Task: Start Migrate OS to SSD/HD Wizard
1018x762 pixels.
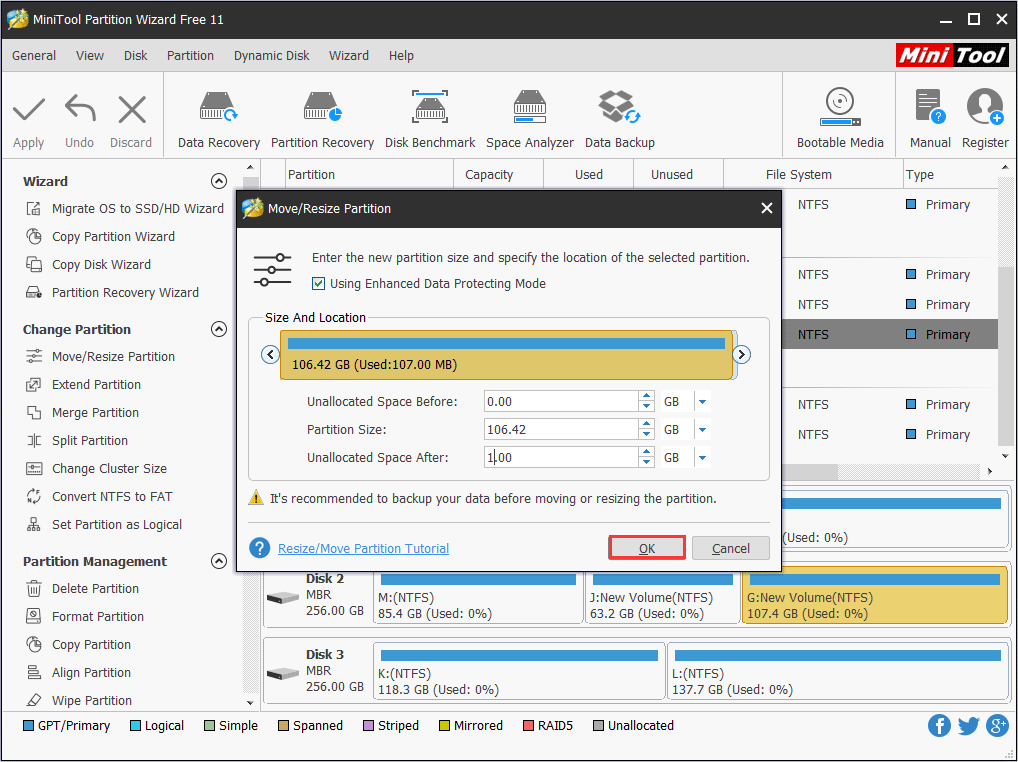Action: coord(125,208)
